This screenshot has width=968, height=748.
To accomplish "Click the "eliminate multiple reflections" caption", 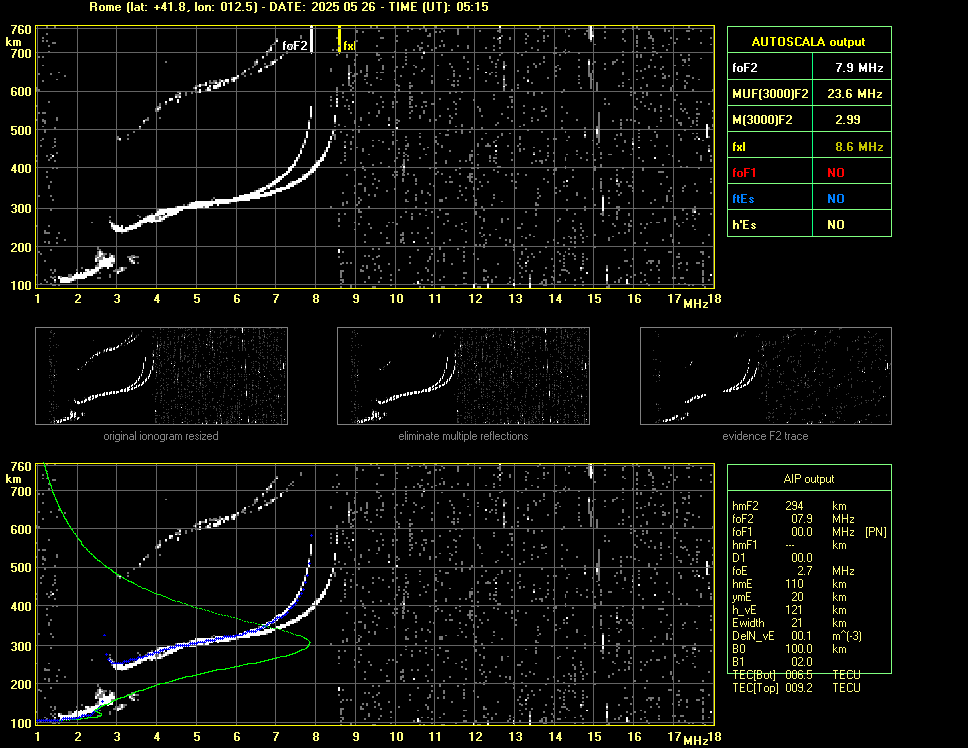I will point(463,436).
